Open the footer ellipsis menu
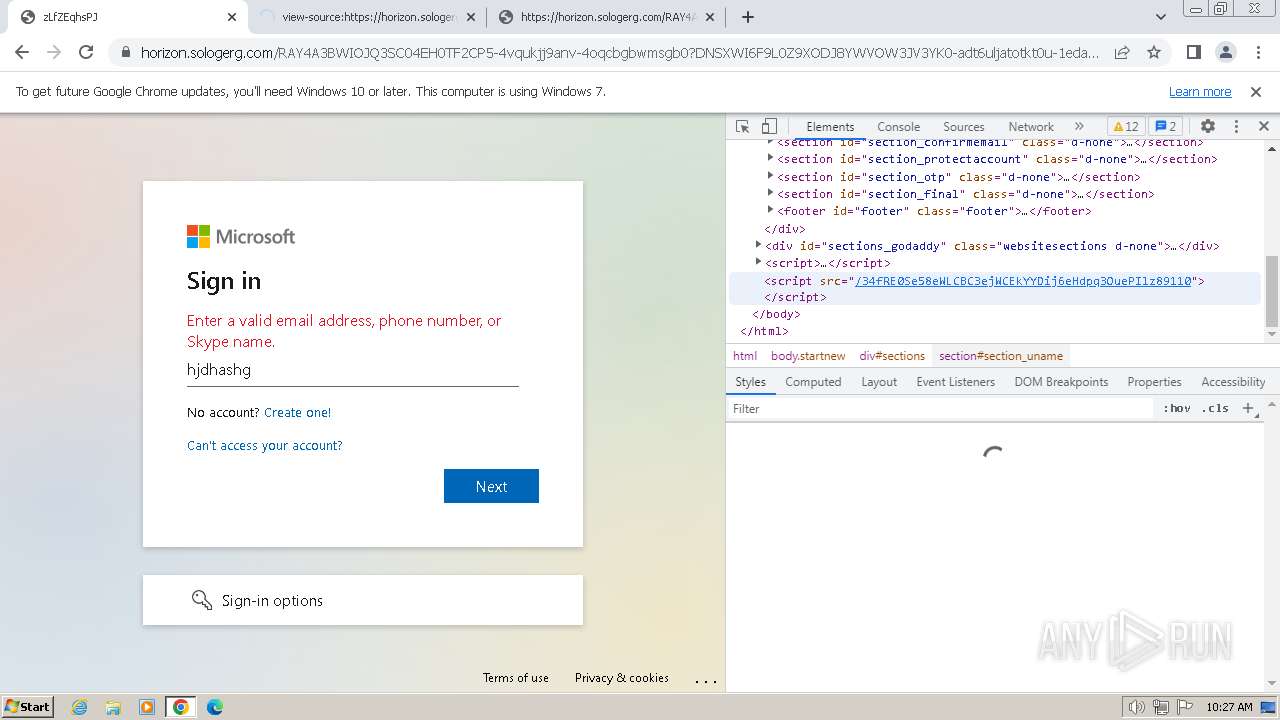The height and width of the screenshot is (720, 1280). (x=706, y=680)
